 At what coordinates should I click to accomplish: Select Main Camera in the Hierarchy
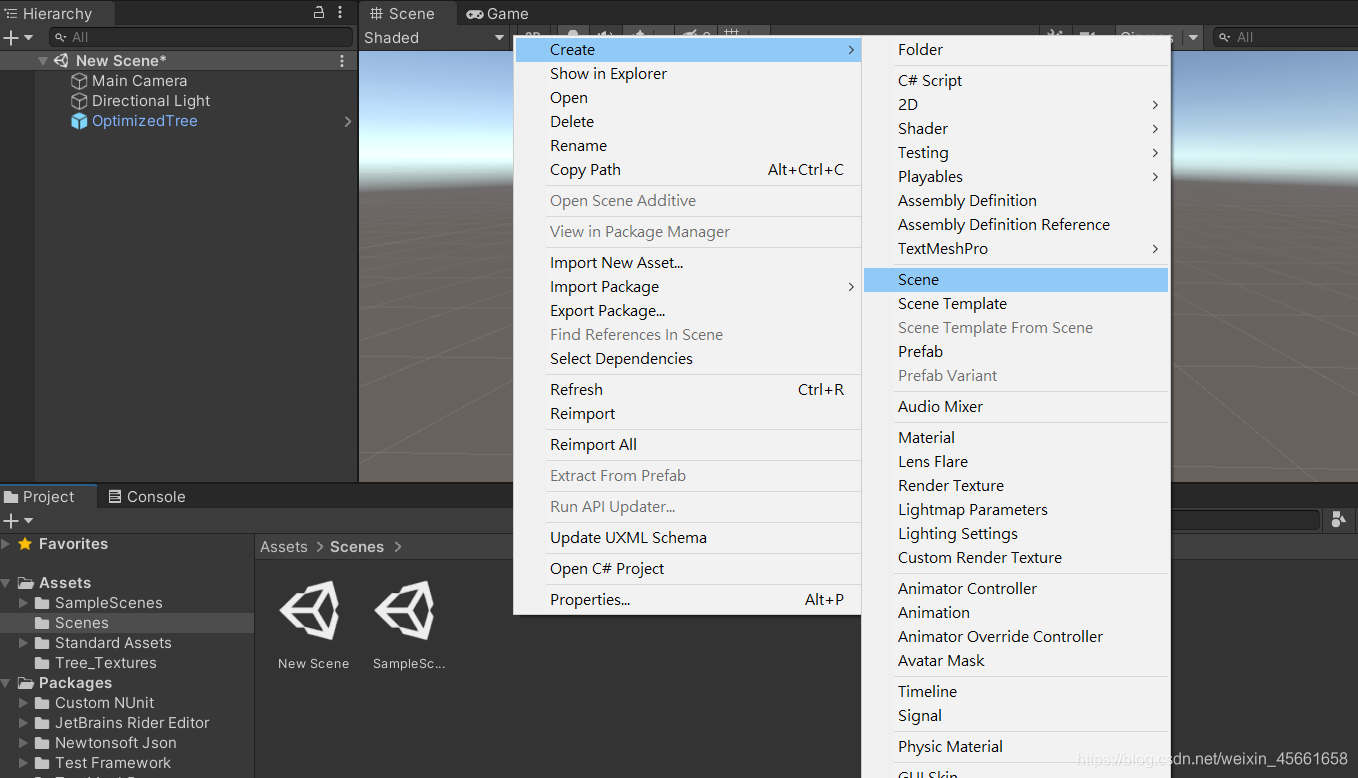tap(139, 81)
